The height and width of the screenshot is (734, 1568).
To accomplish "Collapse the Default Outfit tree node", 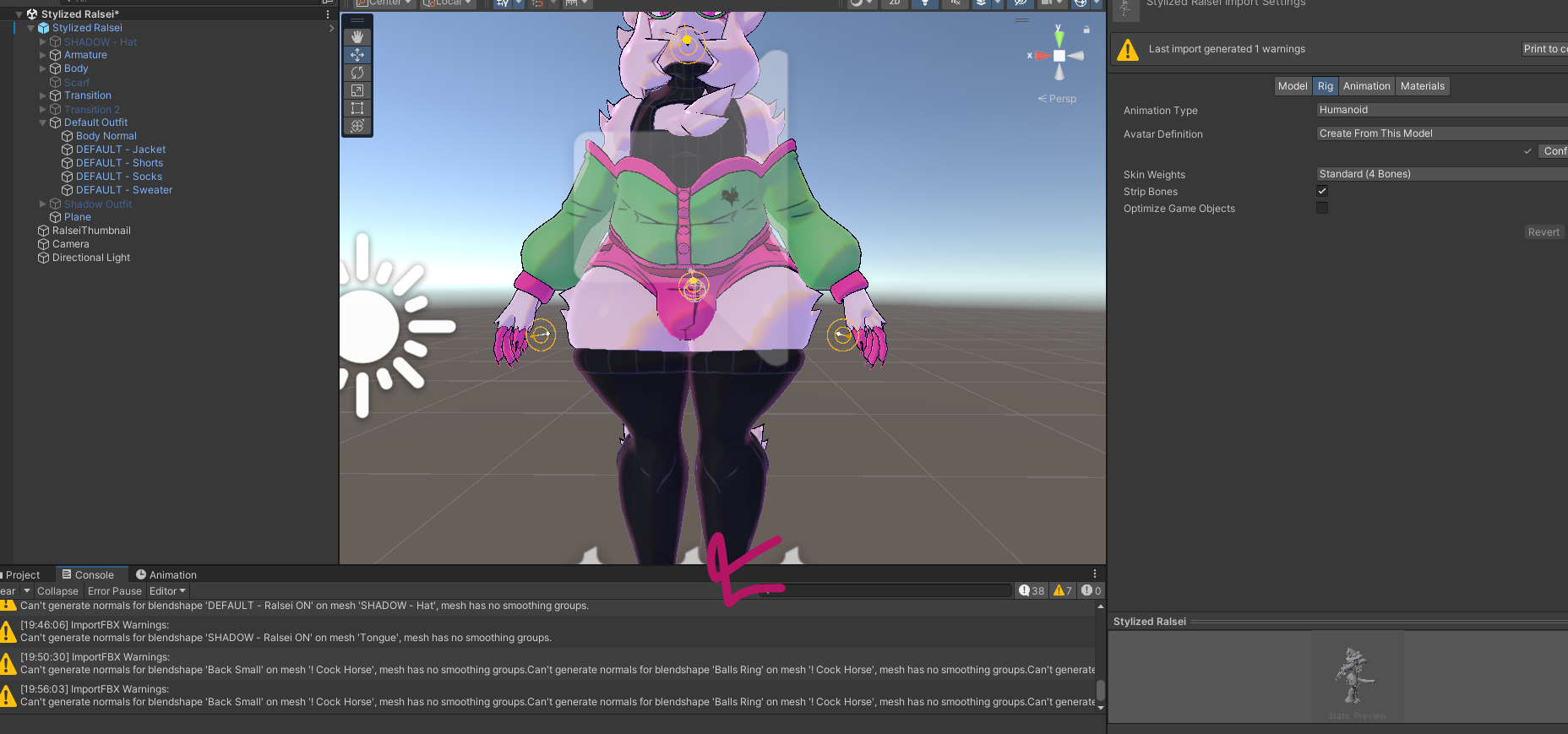I will (x=43, y=122).
